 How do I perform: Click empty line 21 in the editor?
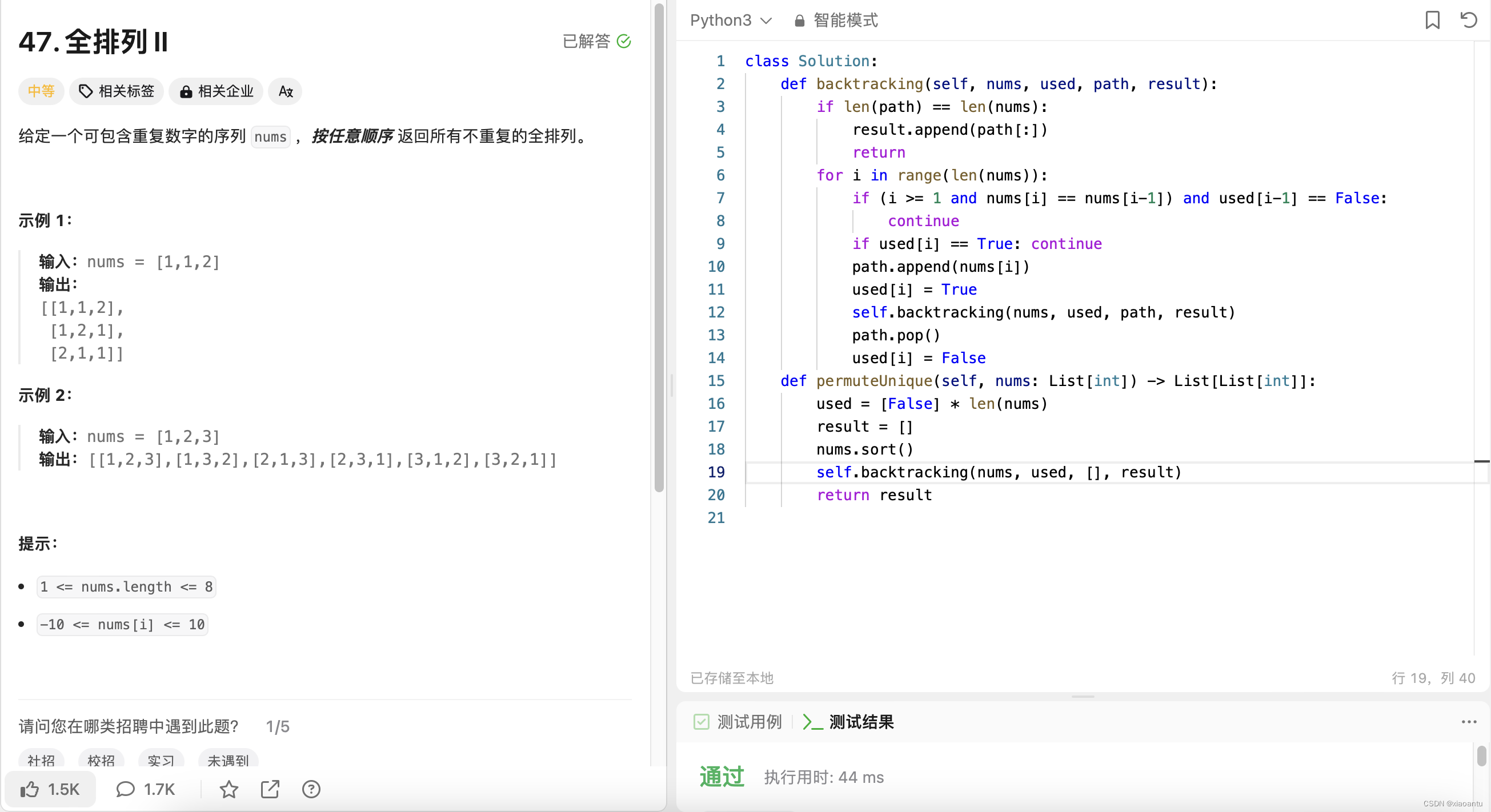[1100, 518]
